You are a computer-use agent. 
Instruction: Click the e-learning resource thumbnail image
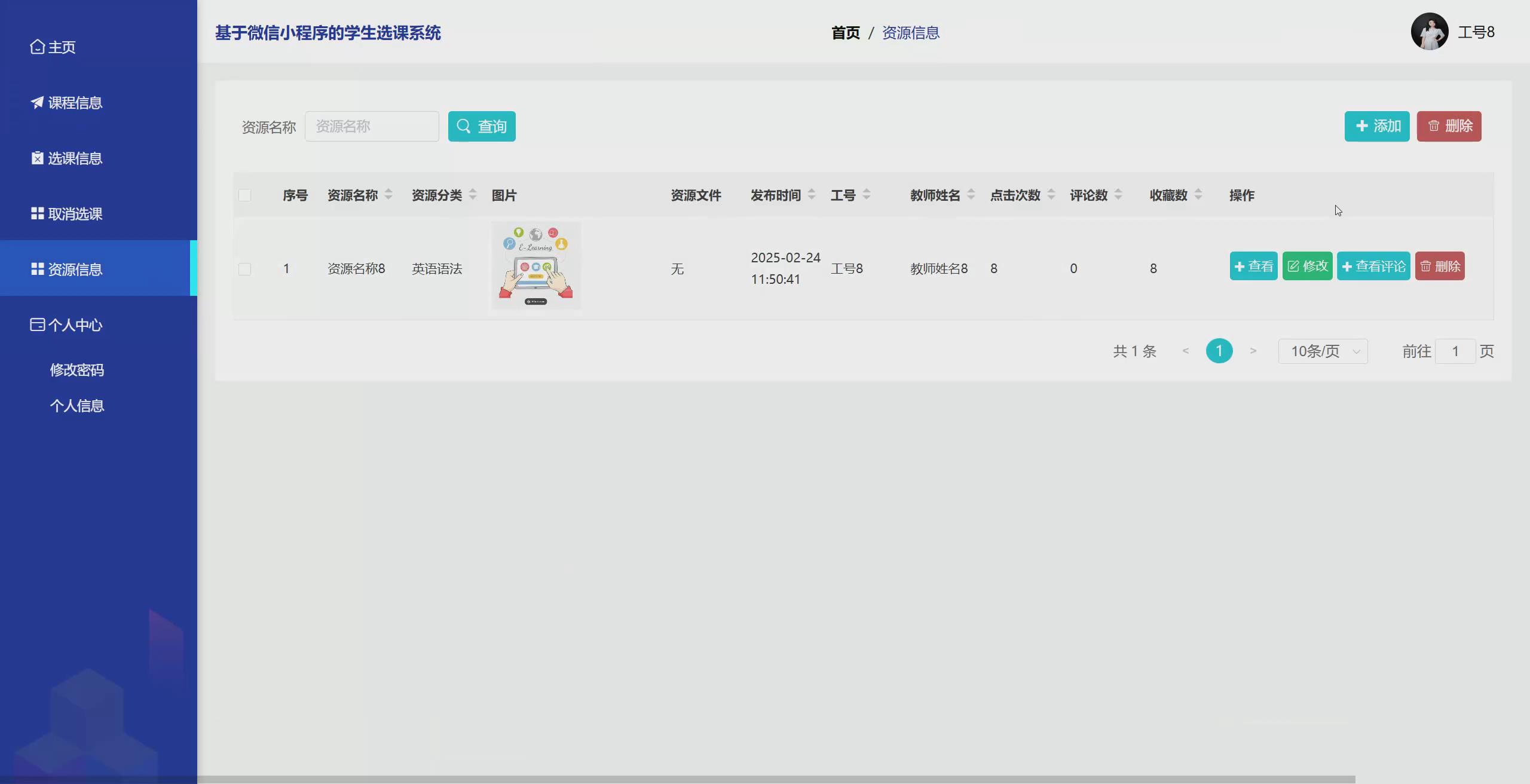(535, 267)
